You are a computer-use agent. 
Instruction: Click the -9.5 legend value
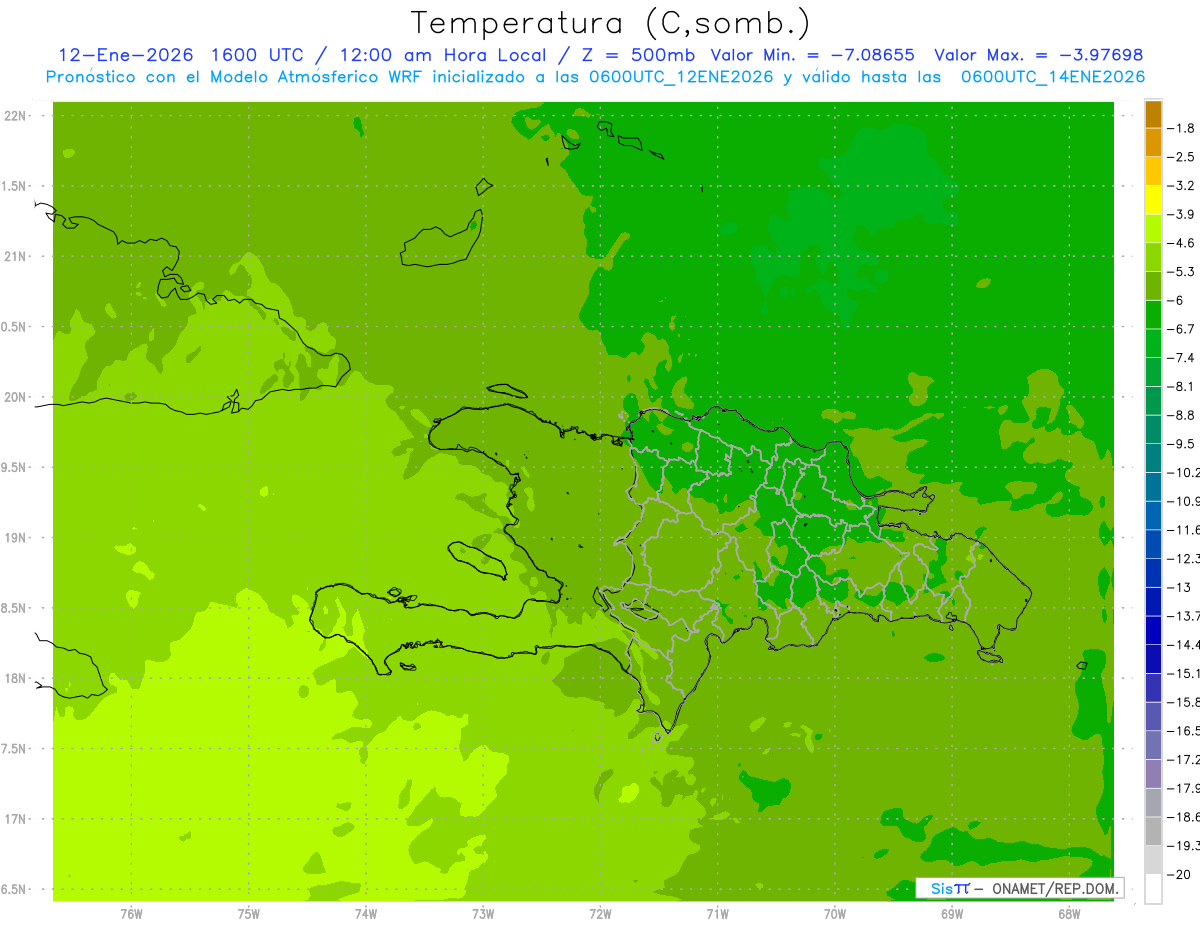pos(1182,444)
